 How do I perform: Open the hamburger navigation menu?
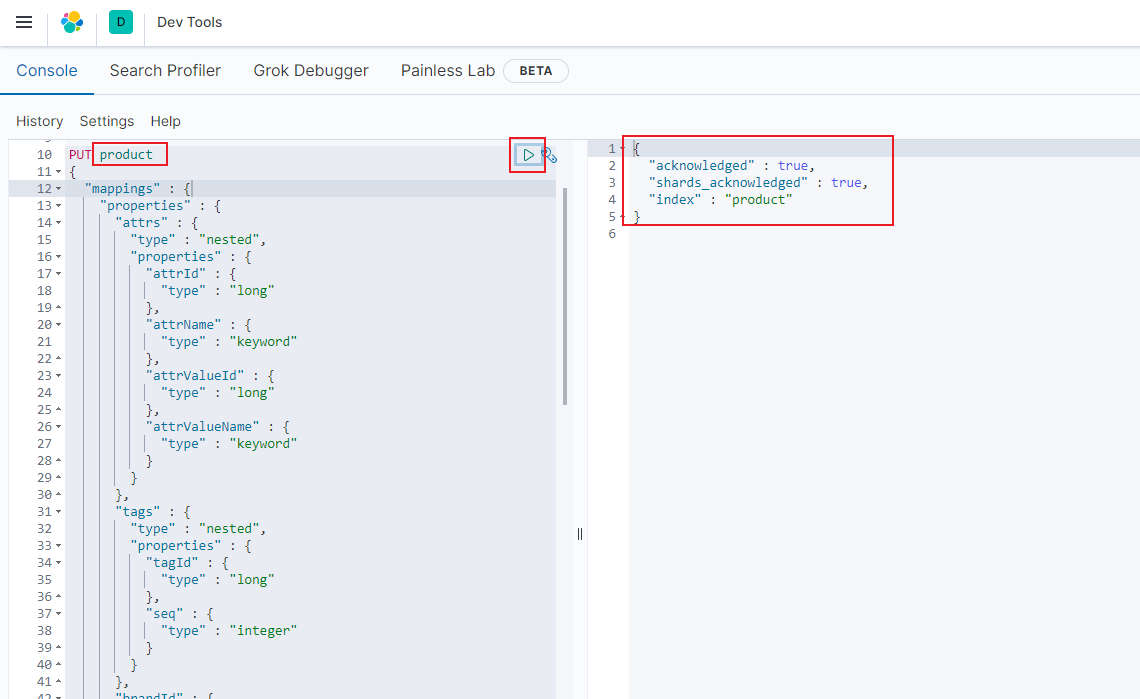tap(24, 22)
